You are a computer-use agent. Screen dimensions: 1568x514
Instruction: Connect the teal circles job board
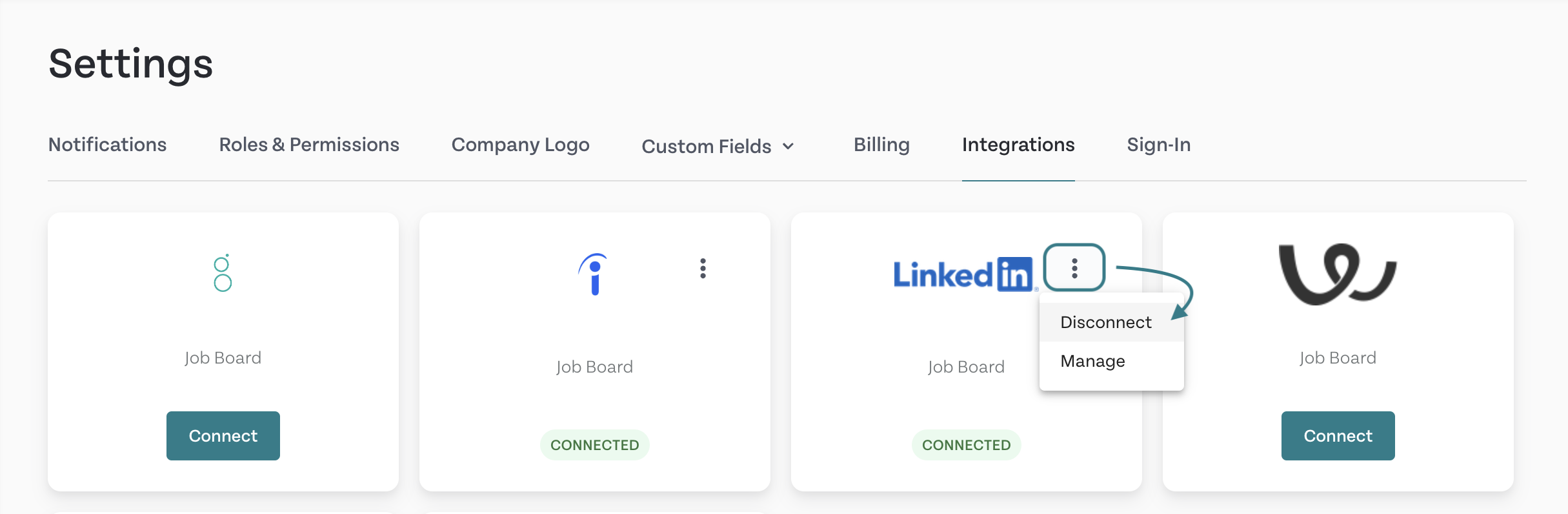tap(223, 436)
